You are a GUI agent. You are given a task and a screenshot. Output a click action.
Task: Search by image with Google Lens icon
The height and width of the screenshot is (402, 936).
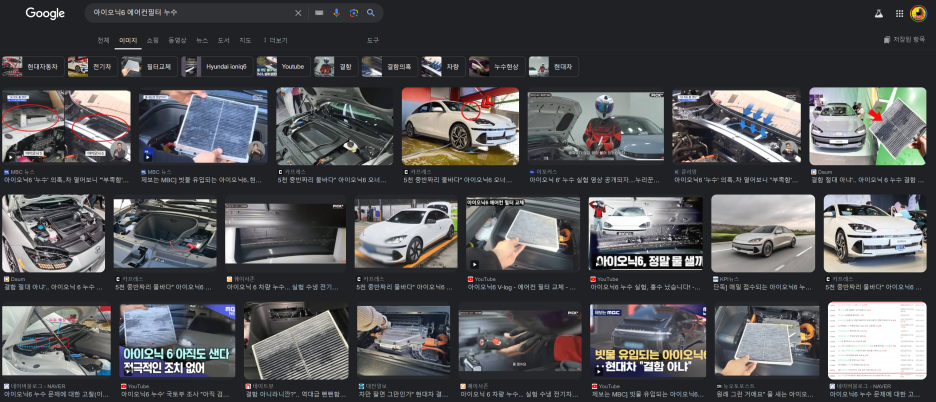(353, 13)
